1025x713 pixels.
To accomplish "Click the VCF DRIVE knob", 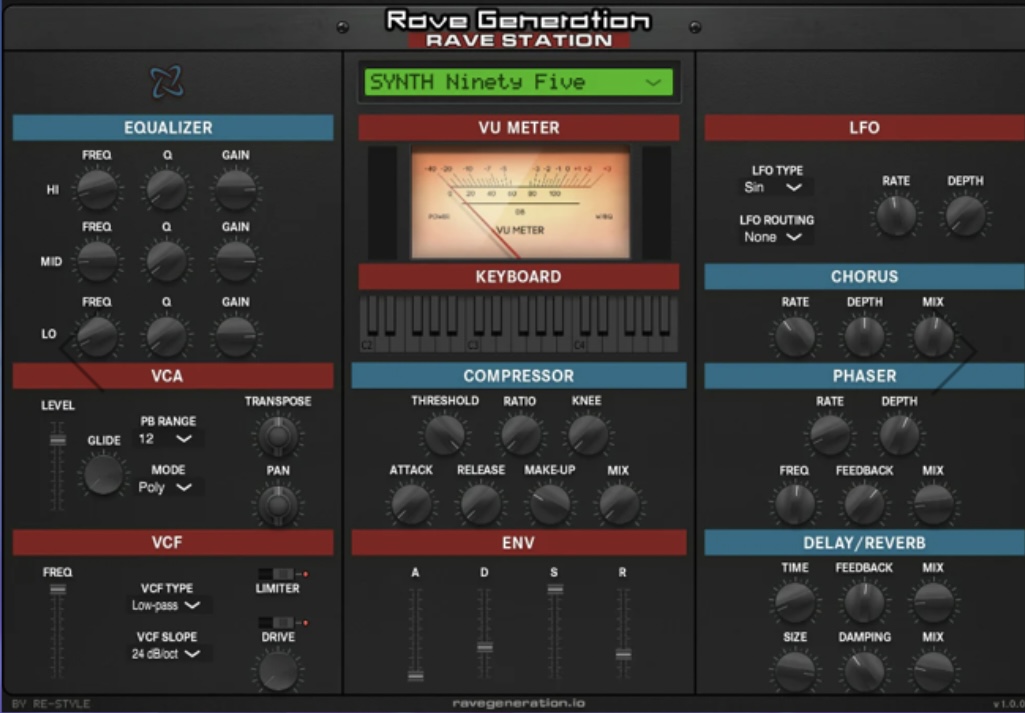I will coord(278,671).
